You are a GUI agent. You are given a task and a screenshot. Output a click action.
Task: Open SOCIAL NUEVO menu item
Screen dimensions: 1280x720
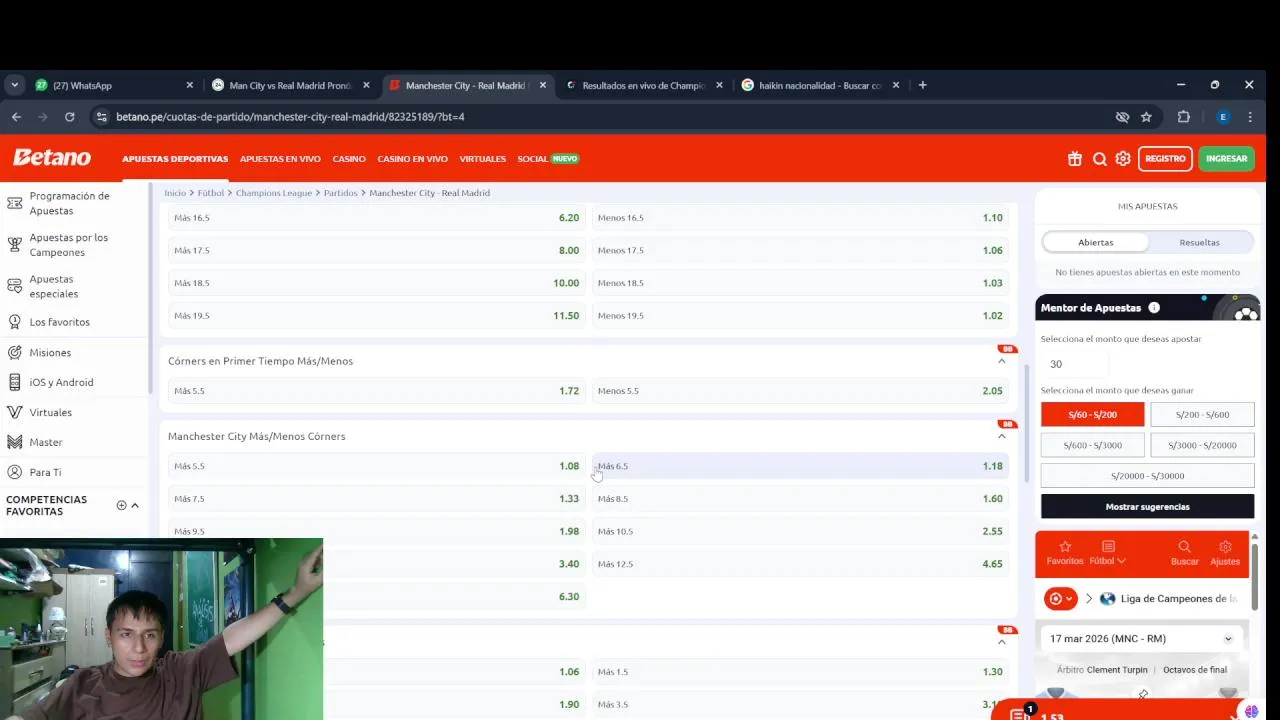[x=548, y=159]
